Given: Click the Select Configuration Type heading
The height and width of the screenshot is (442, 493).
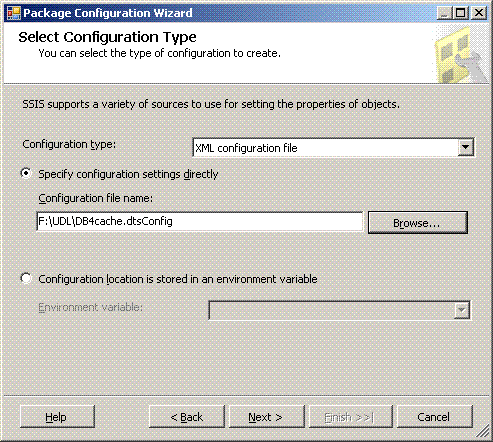Looking at the screenshot, I should [107, 37].
